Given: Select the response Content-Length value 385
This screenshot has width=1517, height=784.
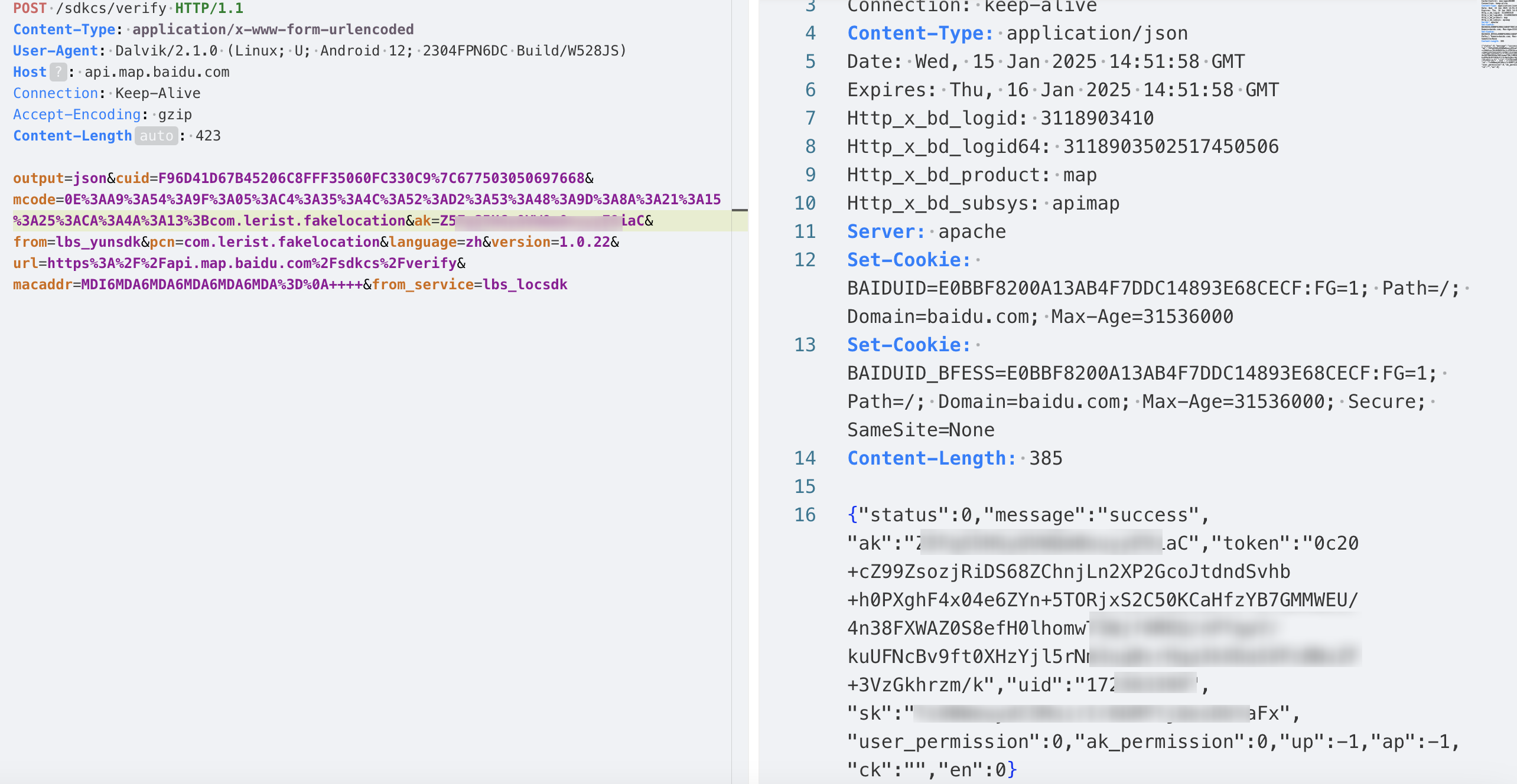Looking at the screenshot, I should pyautogui.click(x=1046, y=458).
